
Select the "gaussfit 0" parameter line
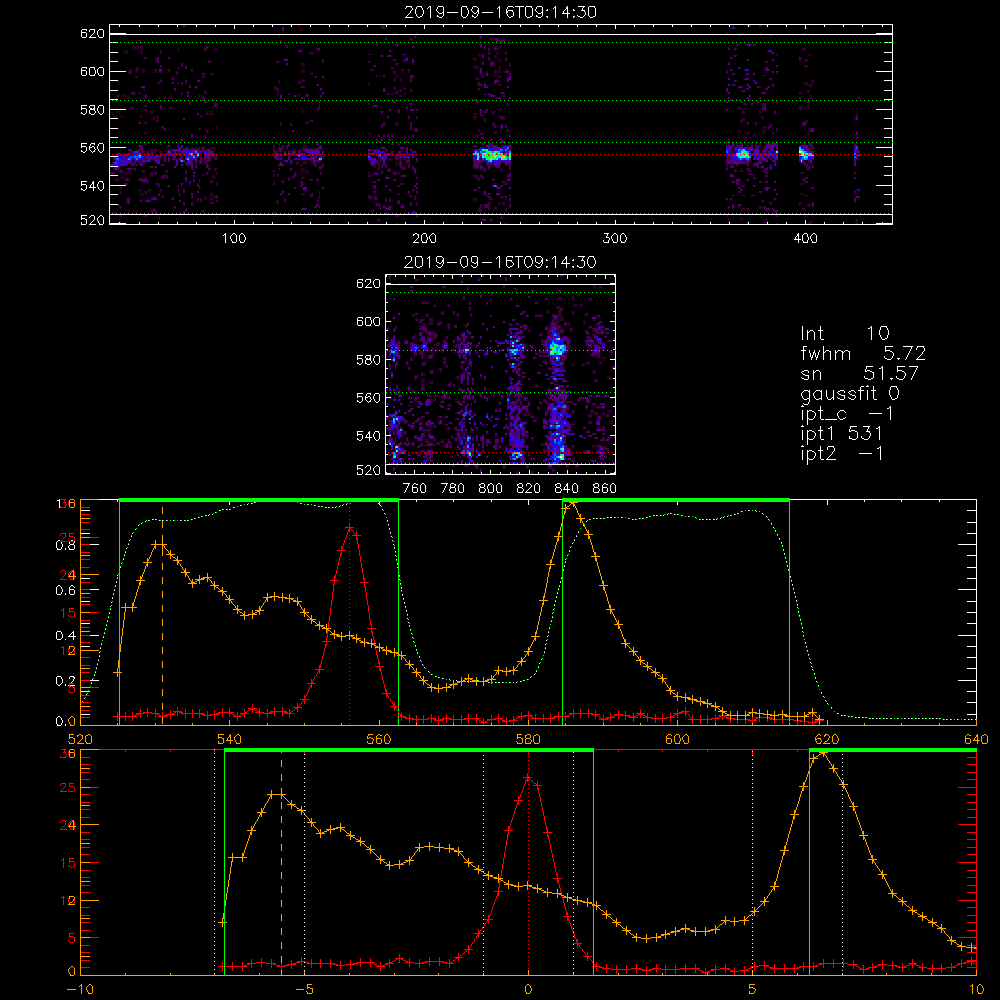click(x=849, y=393)
